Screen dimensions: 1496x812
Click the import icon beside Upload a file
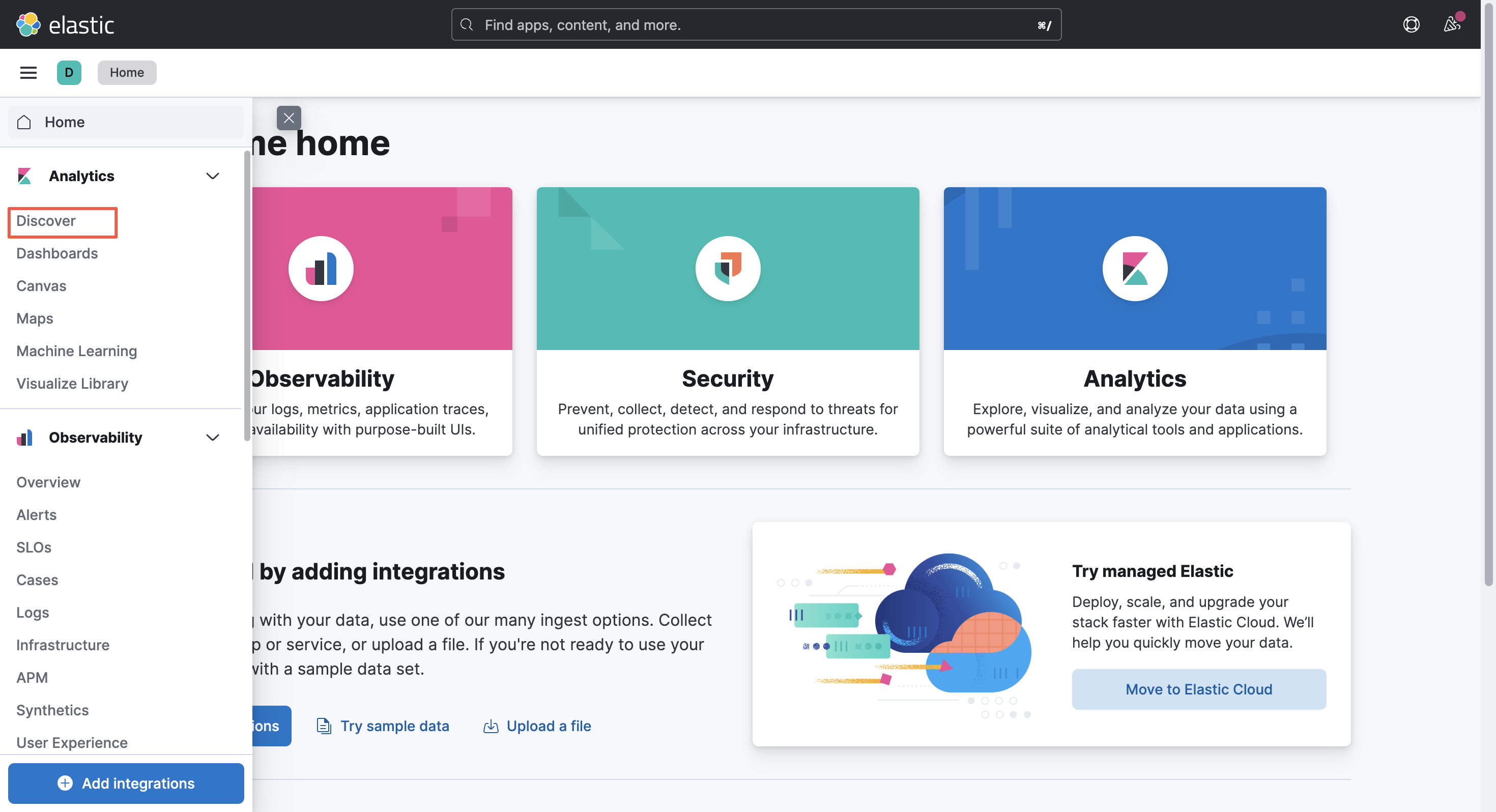click(491, 726)
